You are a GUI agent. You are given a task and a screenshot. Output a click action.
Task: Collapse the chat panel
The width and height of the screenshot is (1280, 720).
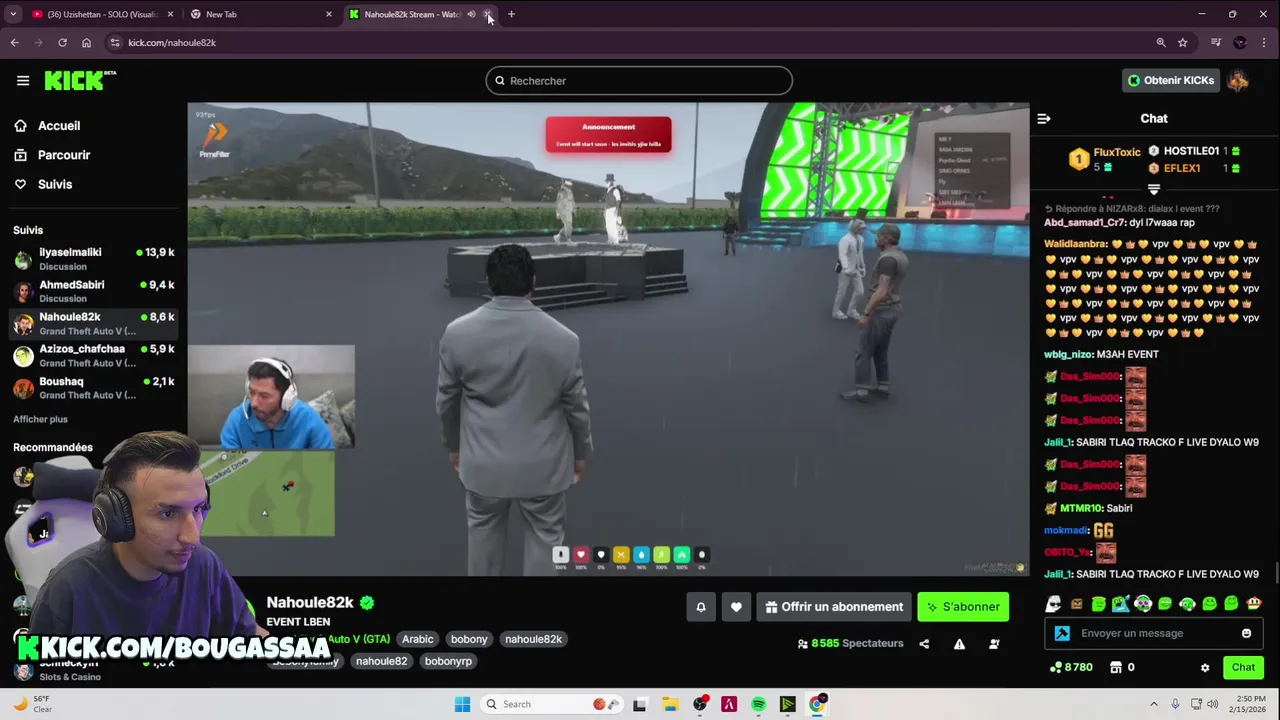point(1044,119)
